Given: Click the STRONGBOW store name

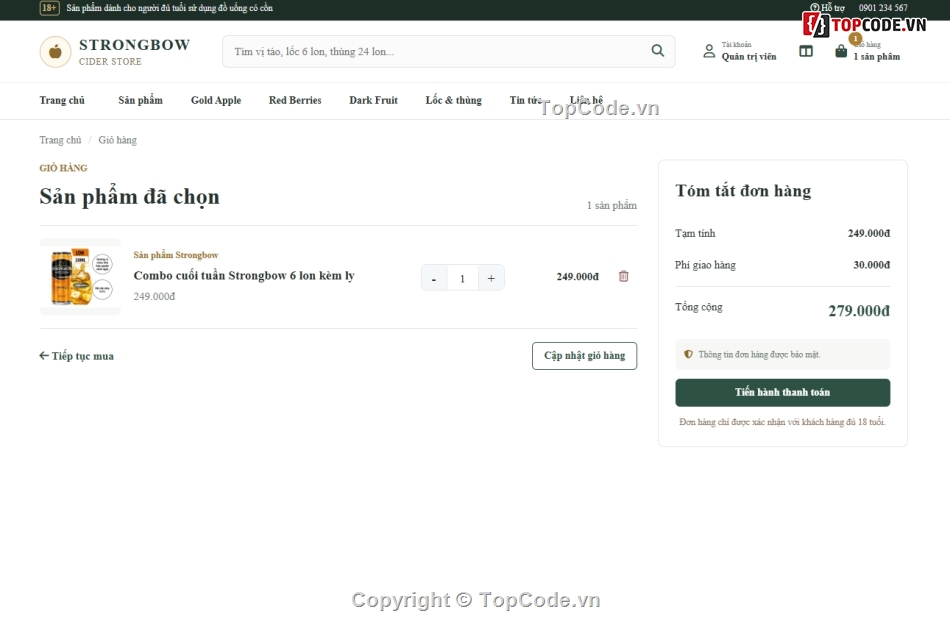Looking at the screenshot, I should (135, 45).
